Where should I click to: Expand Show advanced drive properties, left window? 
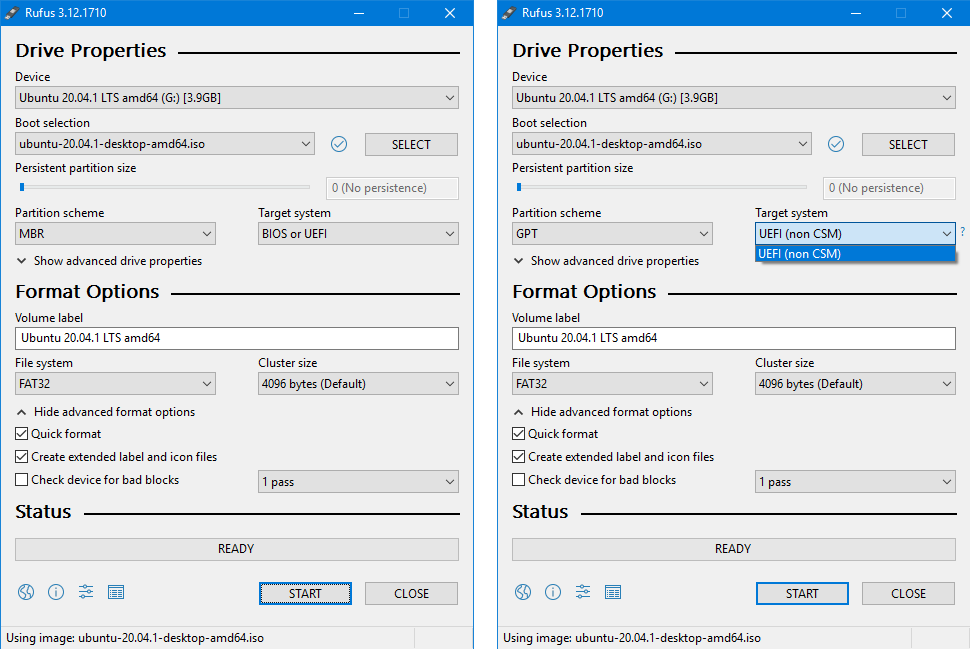(x=109, y=261)
